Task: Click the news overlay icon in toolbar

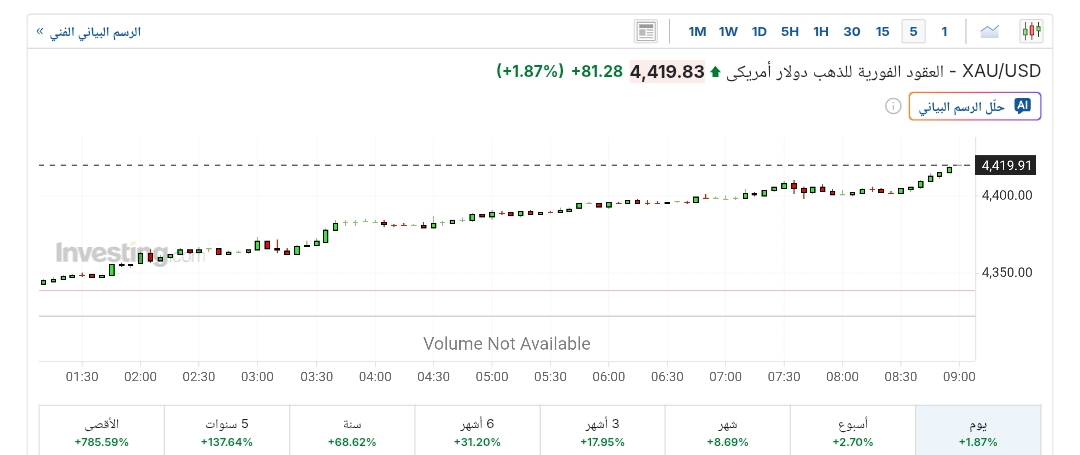Action: [646, 31]
